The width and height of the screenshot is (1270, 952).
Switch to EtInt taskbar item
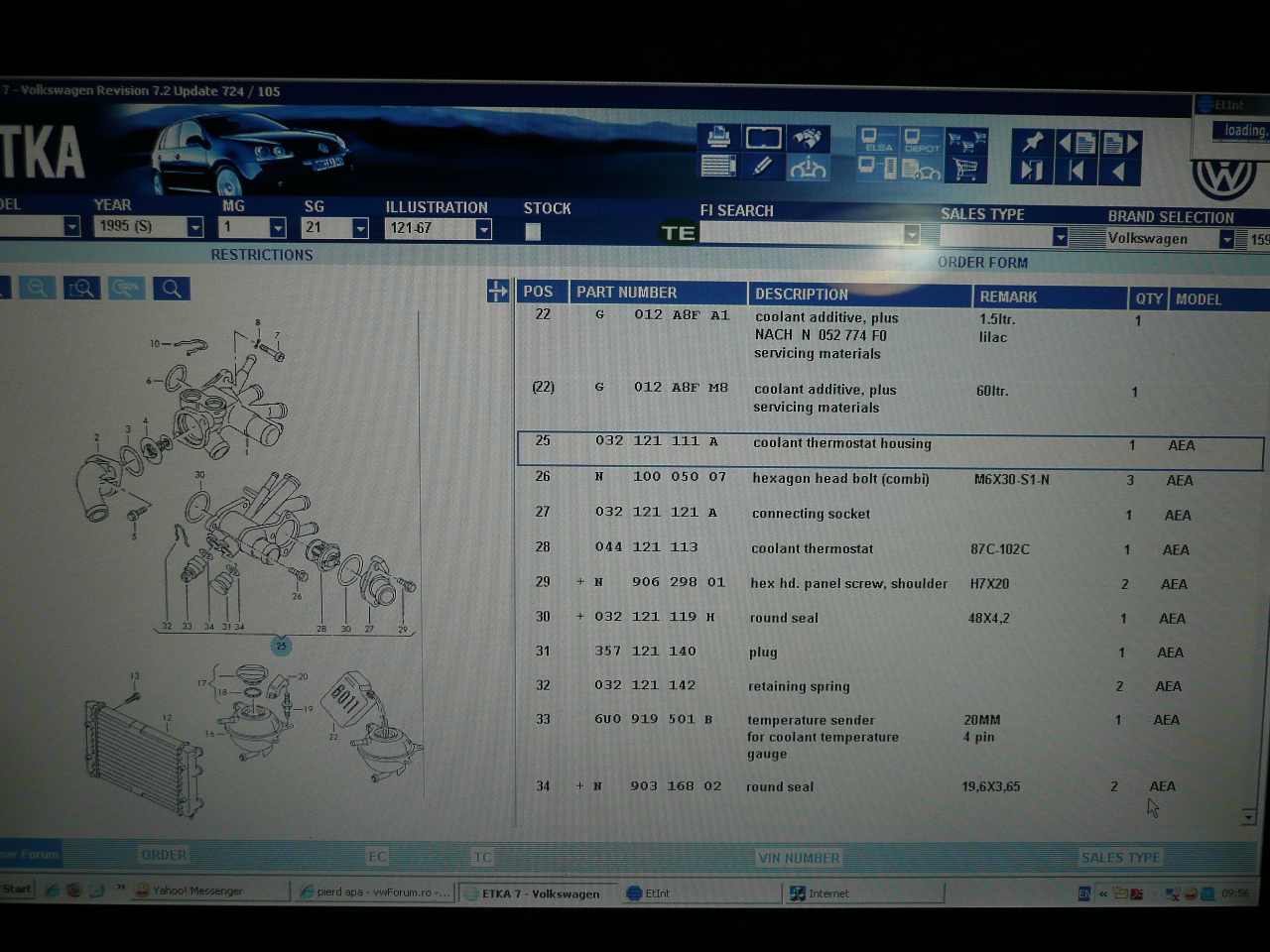701,893
